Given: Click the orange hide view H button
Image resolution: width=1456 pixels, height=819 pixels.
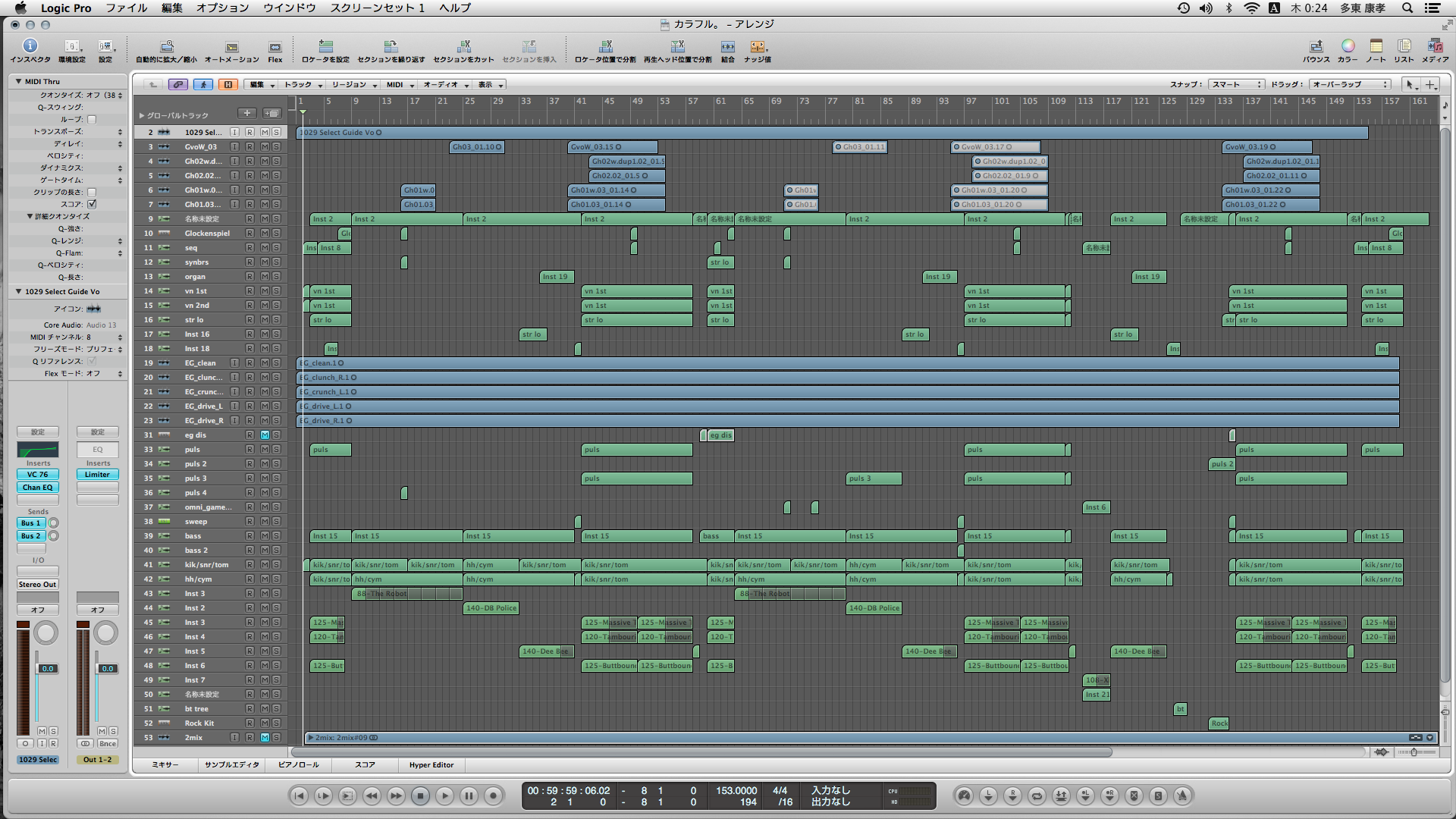Looking at the screenshot, I should point(227,85).
